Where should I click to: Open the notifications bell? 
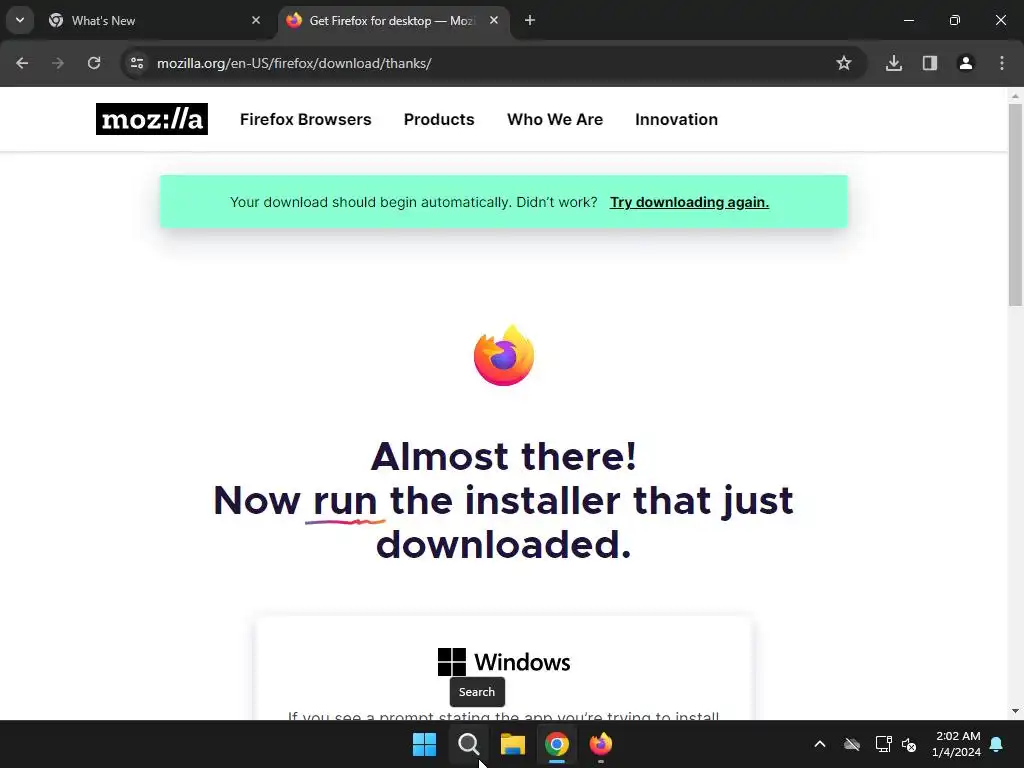click(x=997, y=744)
